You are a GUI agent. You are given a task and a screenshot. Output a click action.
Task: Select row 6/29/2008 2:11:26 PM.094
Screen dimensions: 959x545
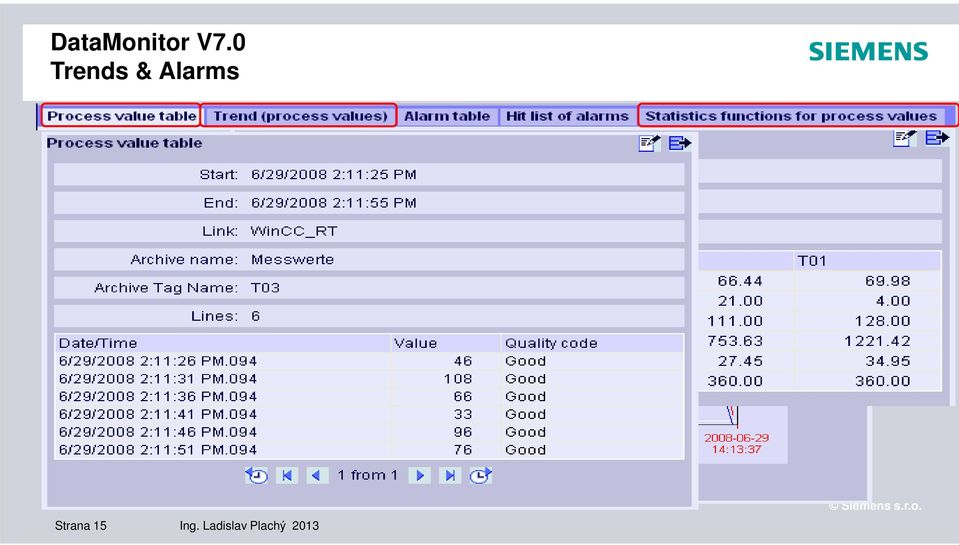pyautogui.click(x=369, y=361)
